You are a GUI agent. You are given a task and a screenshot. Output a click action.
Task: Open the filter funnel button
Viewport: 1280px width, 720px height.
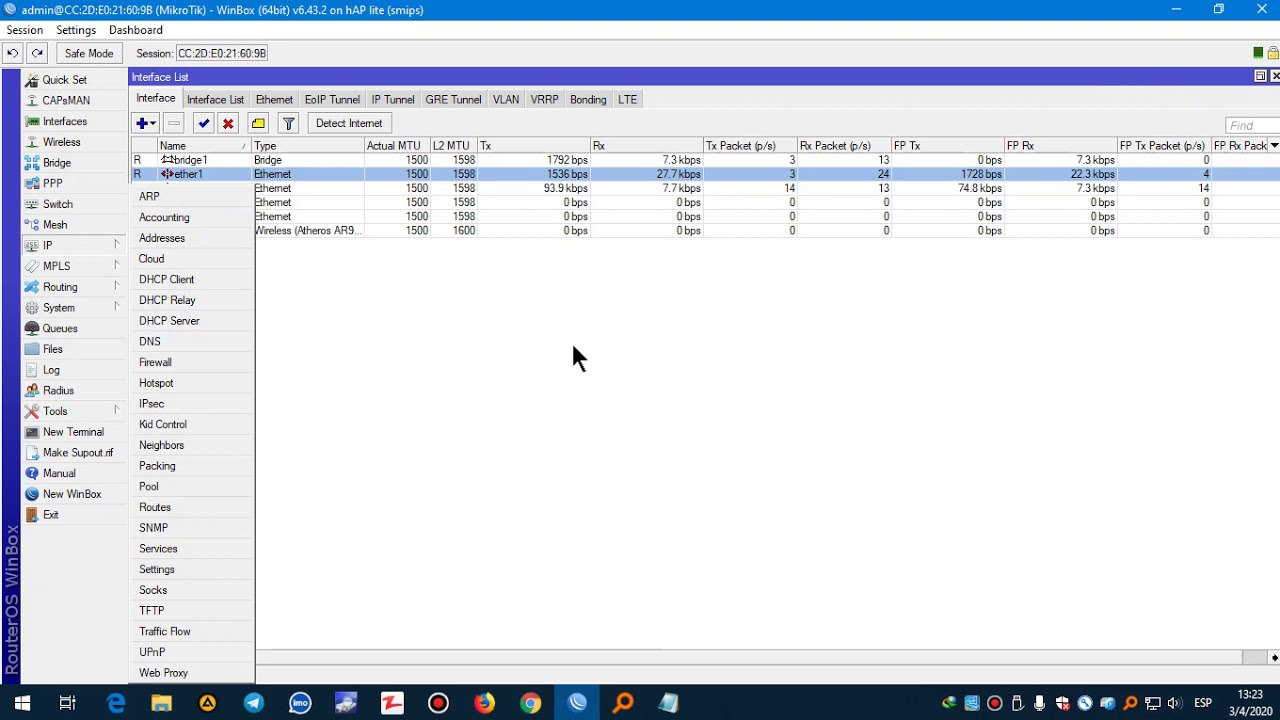288,123
